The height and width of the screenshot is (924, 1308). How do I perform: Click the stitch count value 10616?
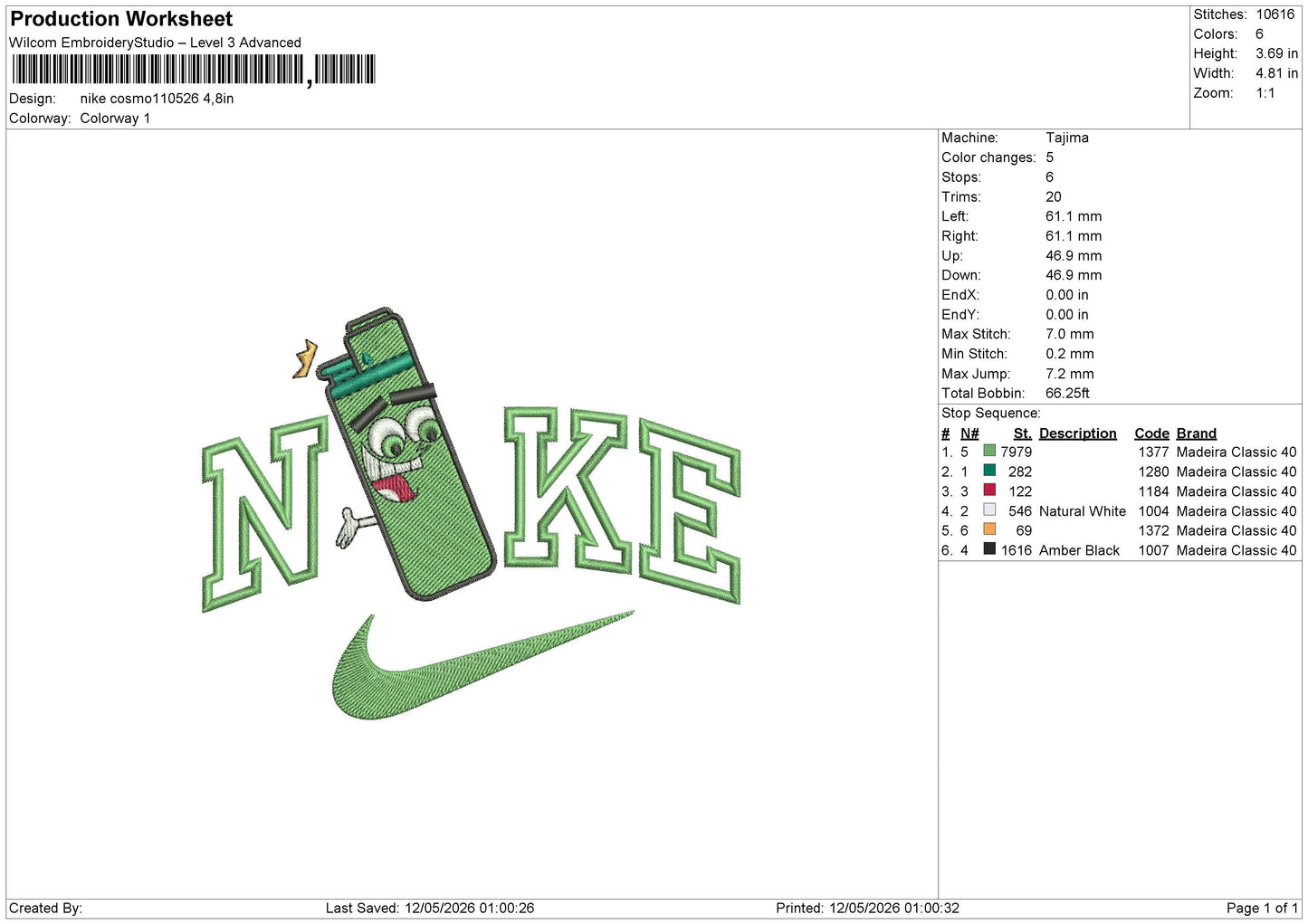tap(1275, 14)
